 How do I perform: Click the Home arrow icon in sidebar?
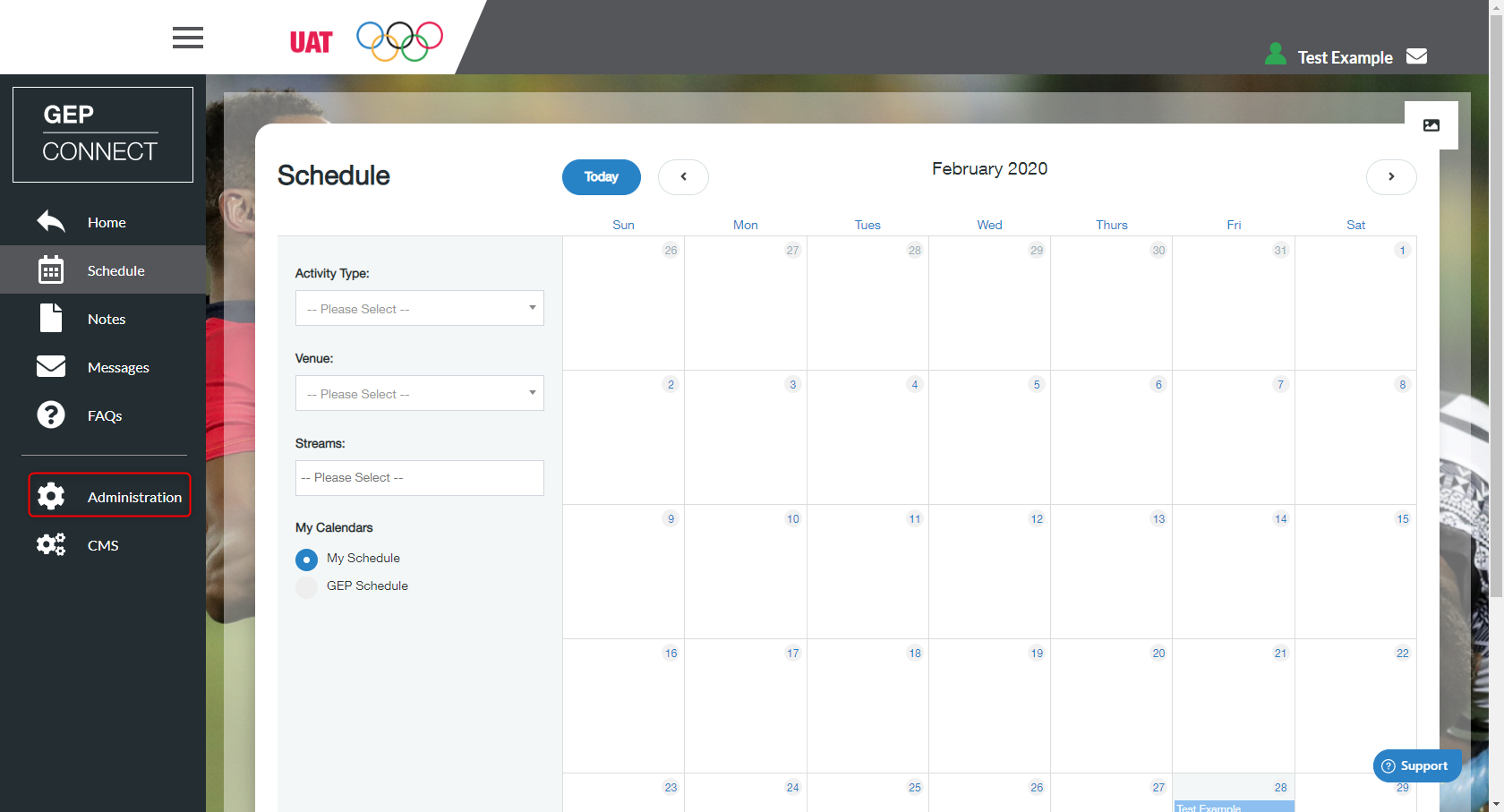pos(51,222)
